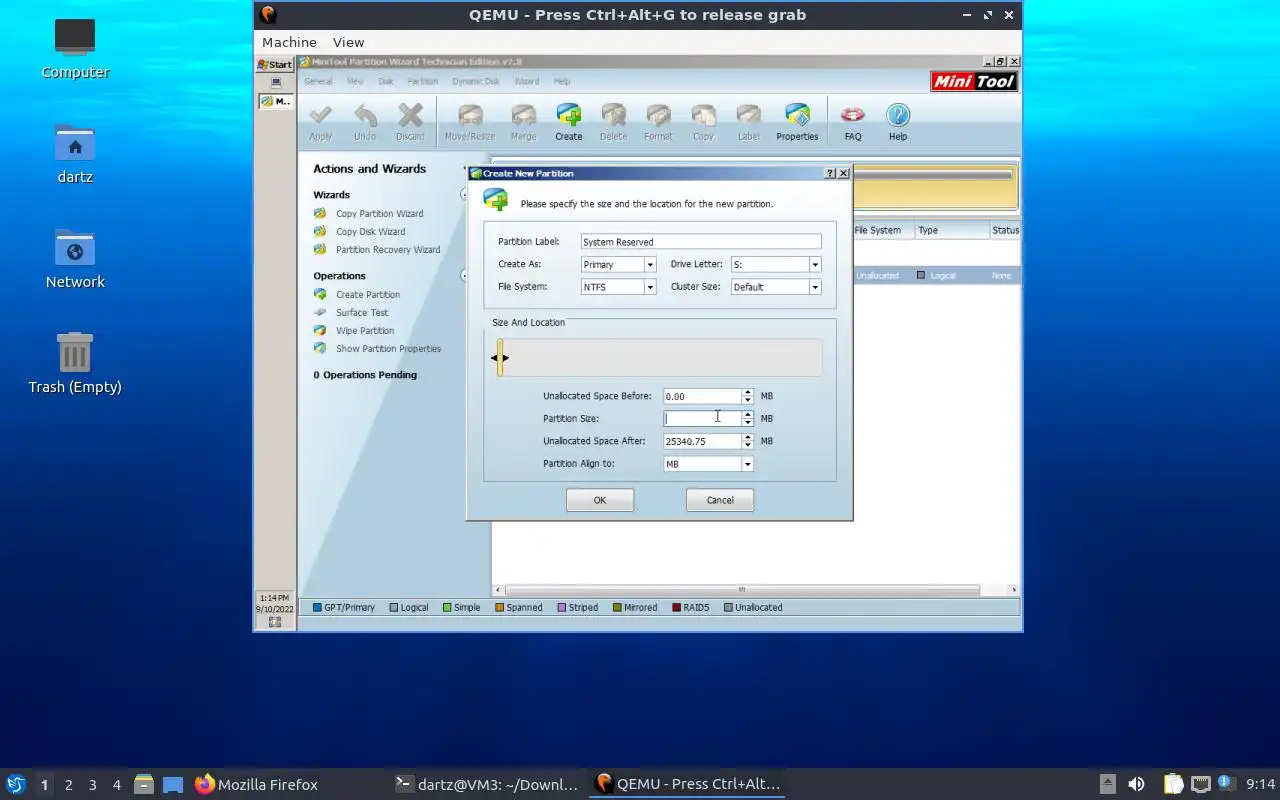Click the Wipe Partition operation

pos(365,331)
